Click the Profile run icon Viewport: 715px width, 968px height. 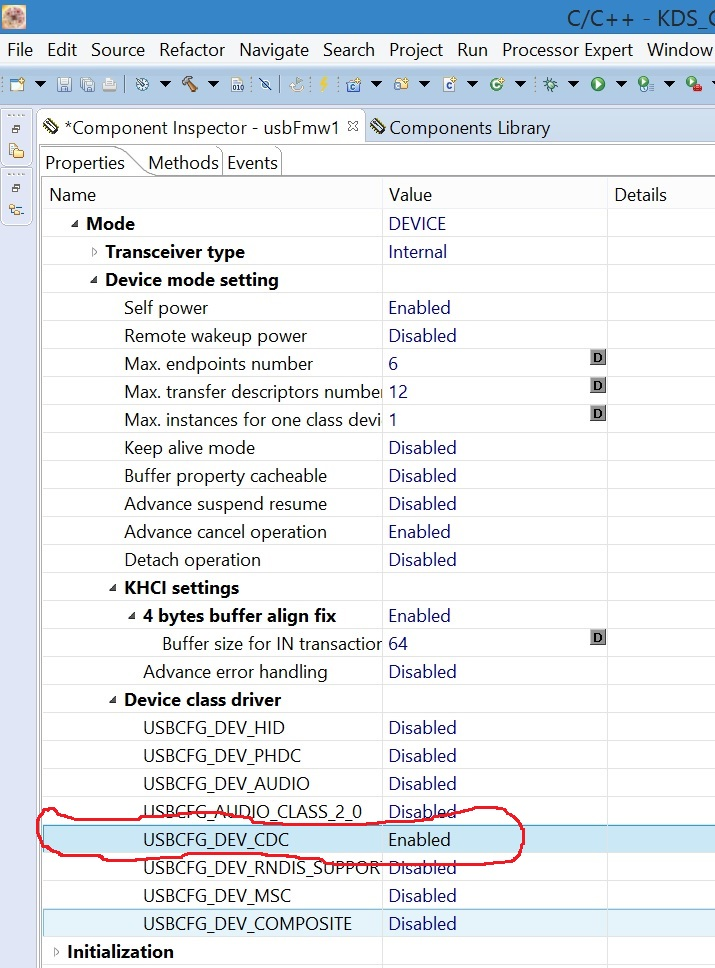(x=645, y=84)
